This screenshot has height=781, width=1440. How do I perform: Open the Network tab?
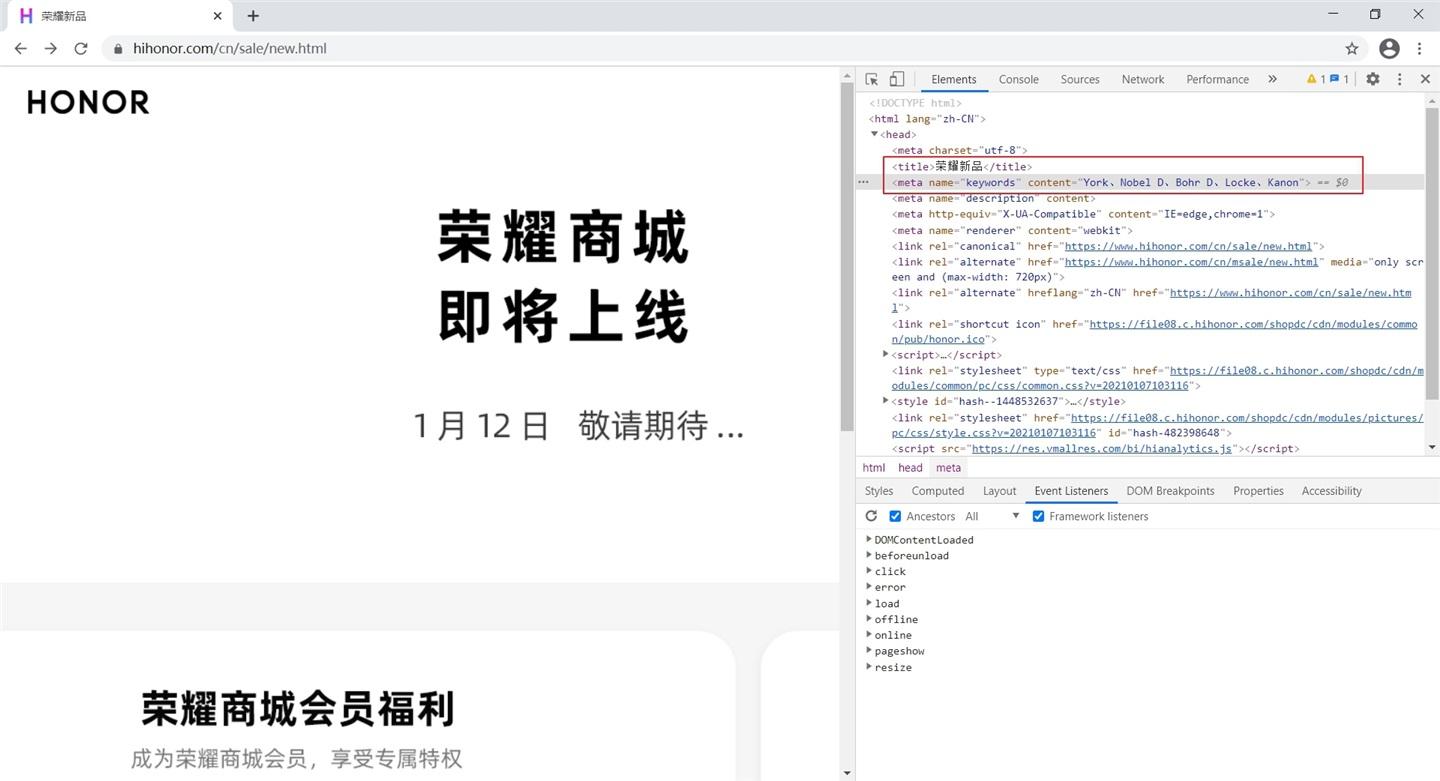[x=1142, y=79]
